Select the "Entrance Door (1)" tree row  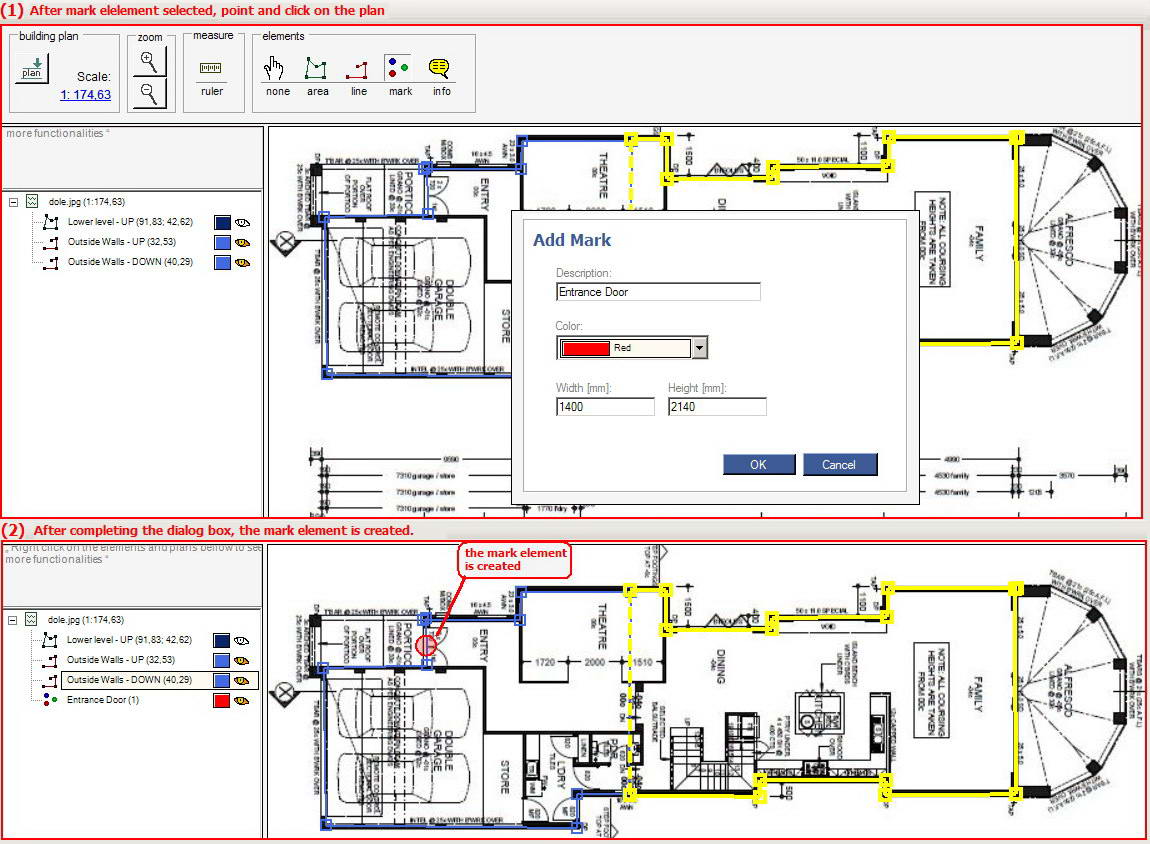tap(103, 700)
